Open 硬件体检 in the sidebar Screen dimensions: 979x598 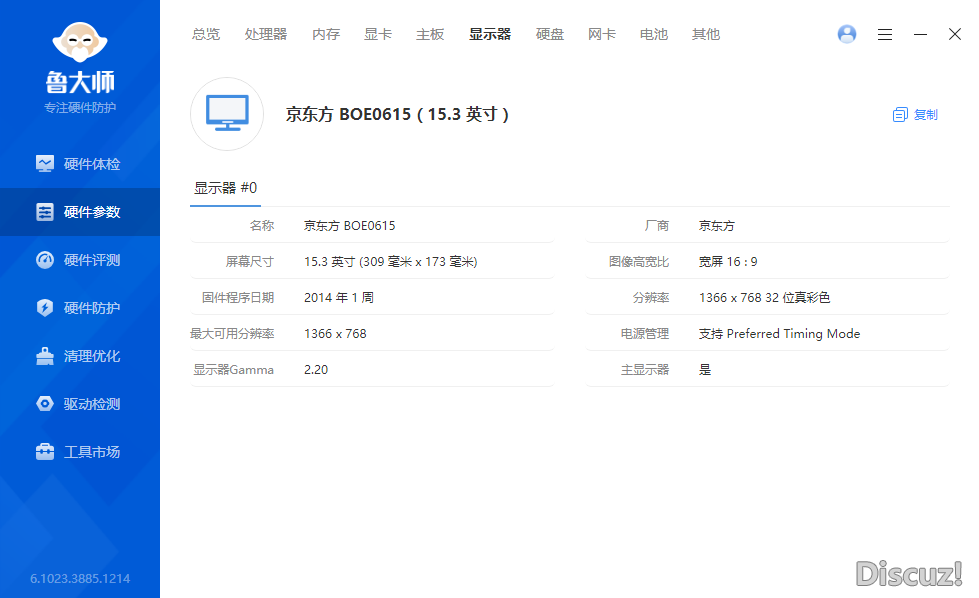(80, 164)
